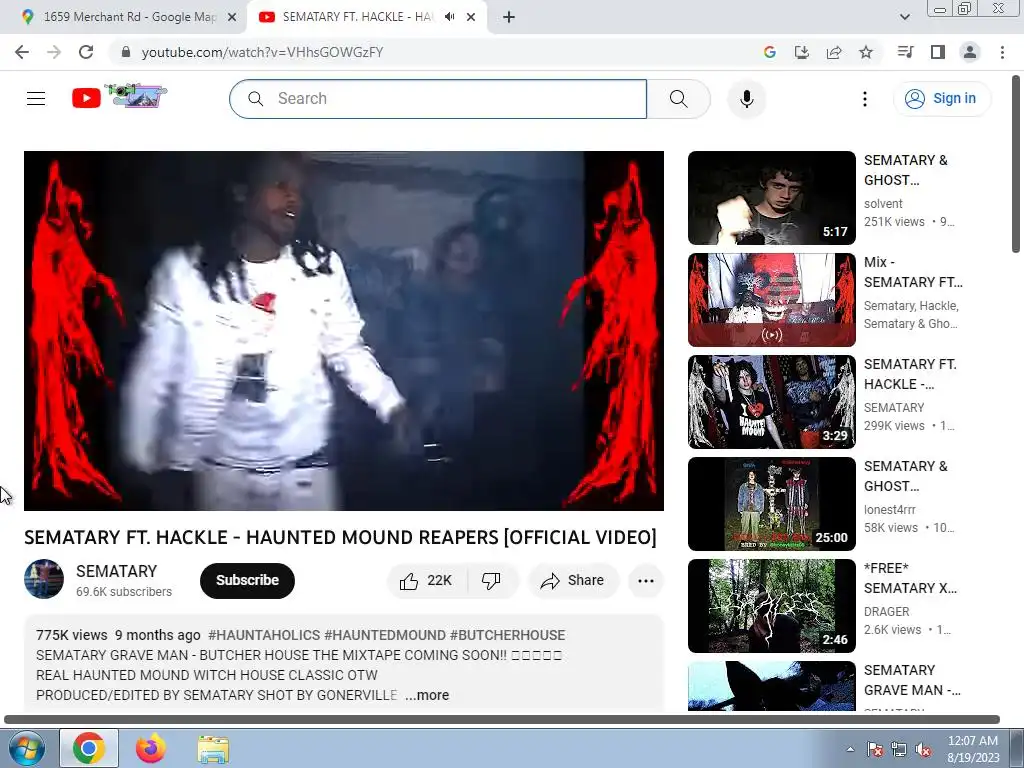Viewport: 1024px width, 768px height.
Task: Open YouTube settings three-dot menu
Action: (x=865, y=99)
